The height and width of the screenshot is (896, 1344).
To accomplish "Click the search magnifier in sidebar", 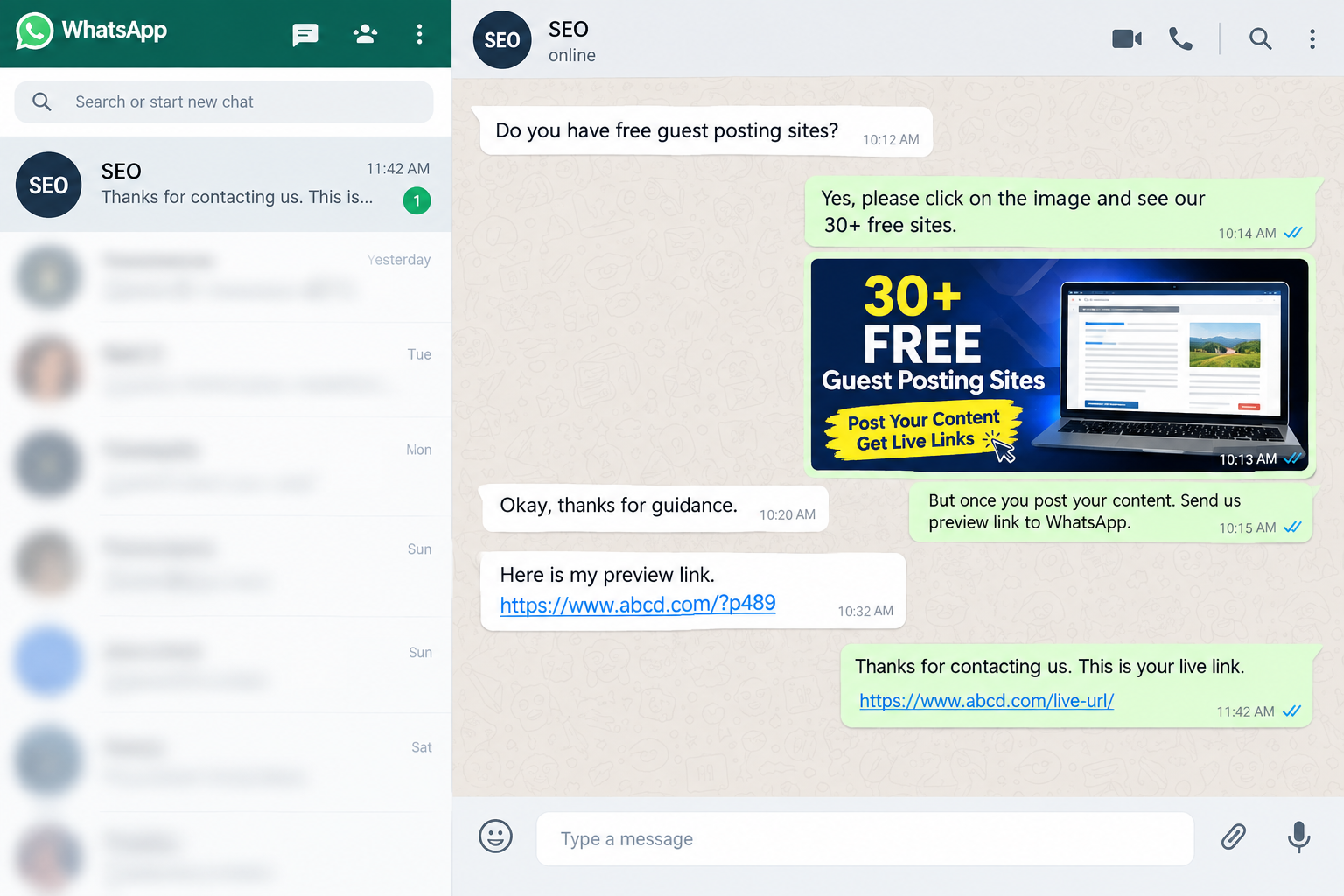I will (x=41, y=101).
